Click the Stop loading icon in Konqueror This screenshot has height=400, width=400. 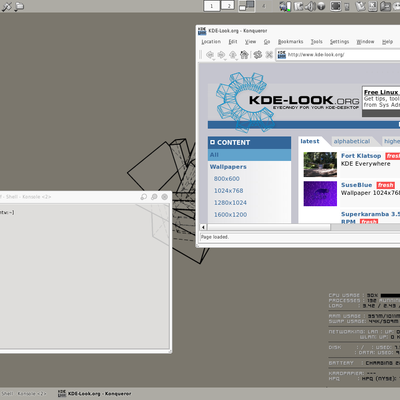point(269,55)
